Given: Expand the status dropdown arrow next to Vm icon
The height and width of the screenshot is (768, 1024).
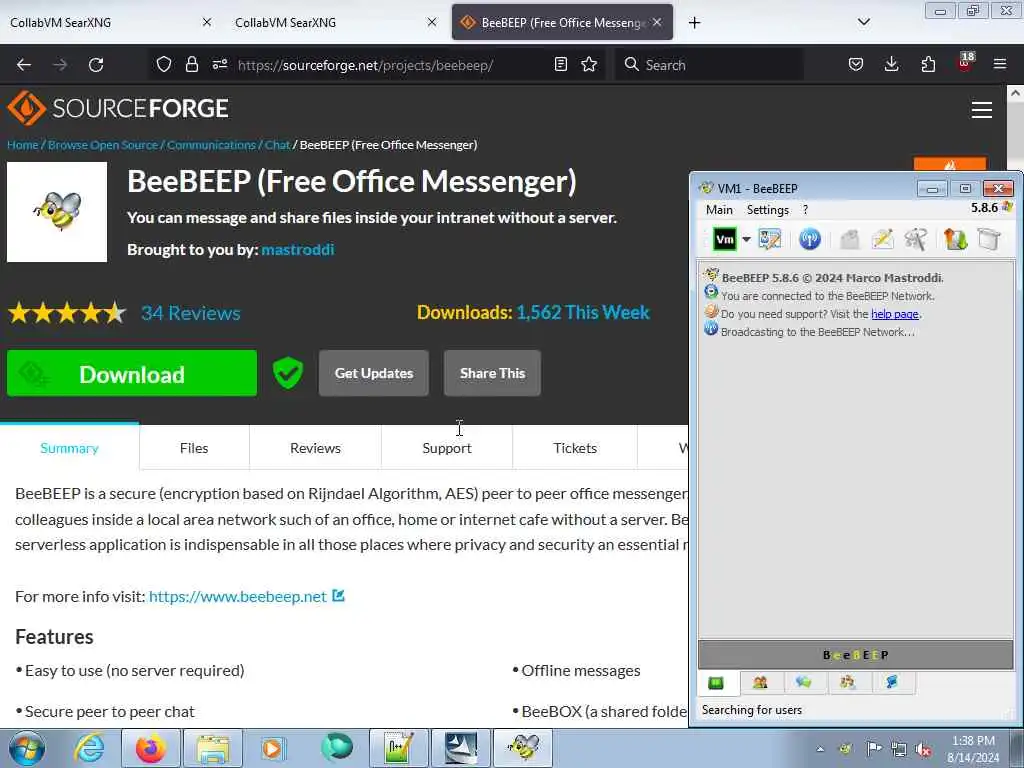Looking at the screenshot, I should pyautogui.click(x=746, y=240).
